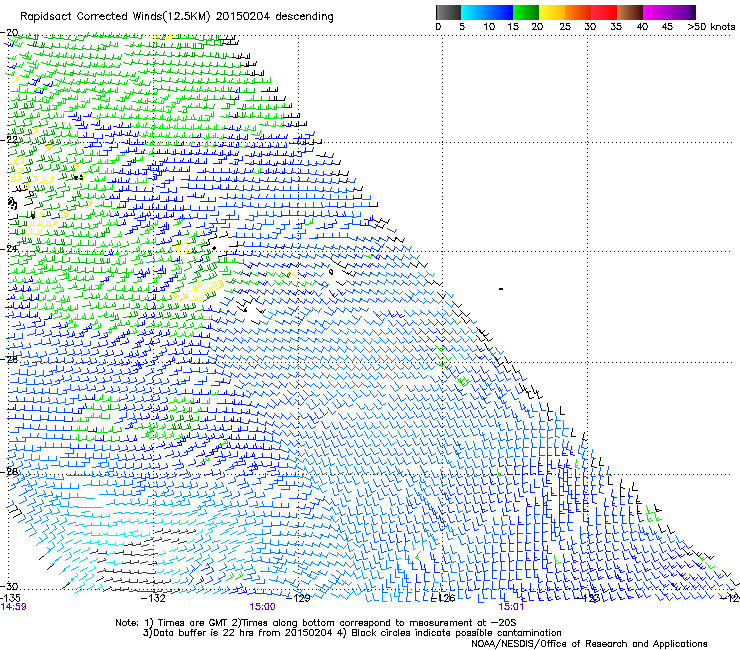This screenshot has height=650, width=740.
Task: Click the "-132" longitude axis label
Action: [x=154, y=598]
